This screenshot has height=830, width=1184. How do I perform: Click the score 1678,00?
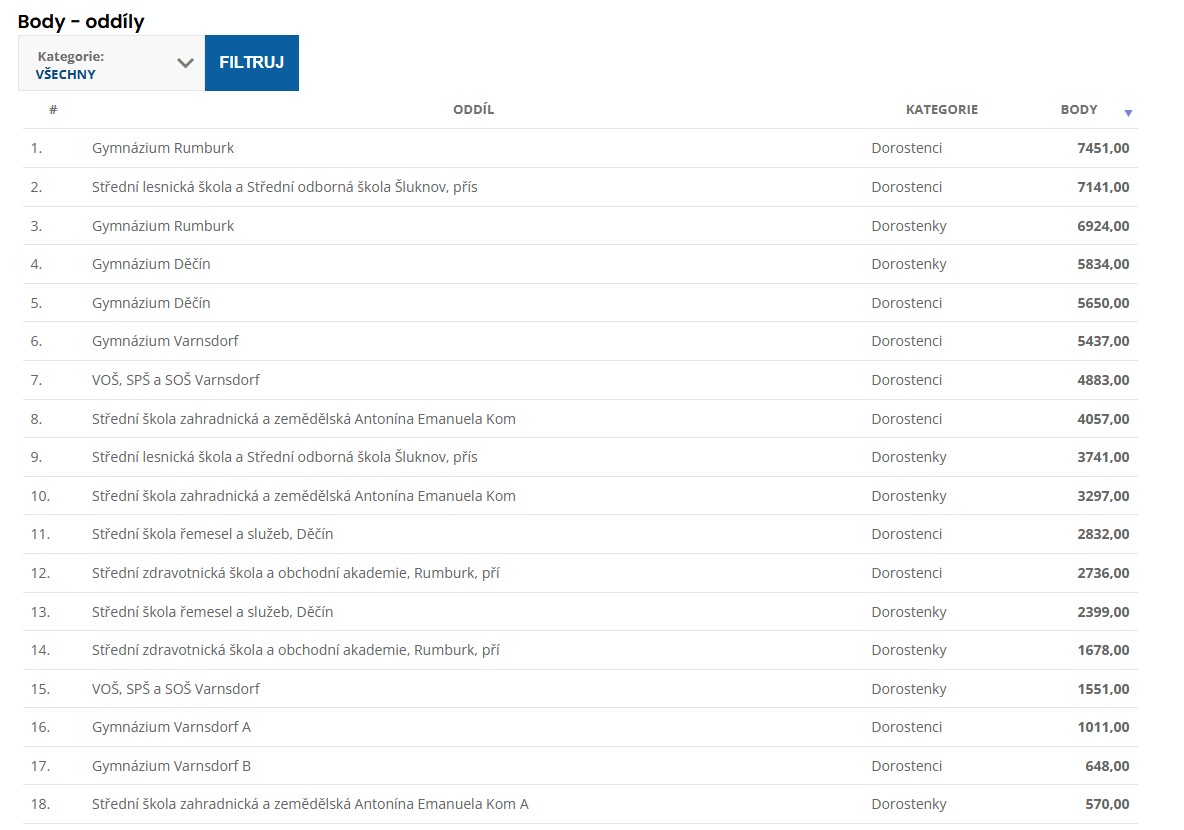1103,649
